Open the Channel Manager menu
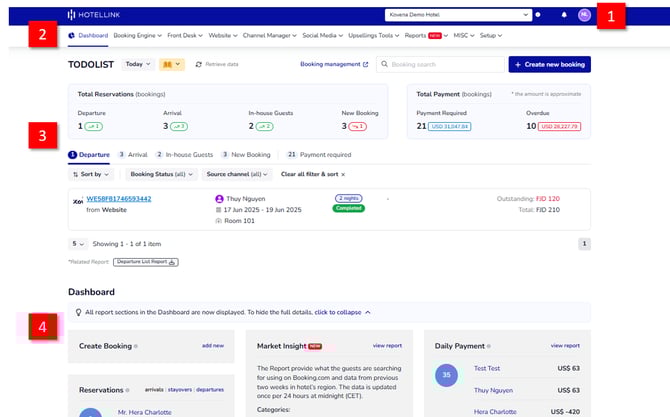 pos(269,36)
